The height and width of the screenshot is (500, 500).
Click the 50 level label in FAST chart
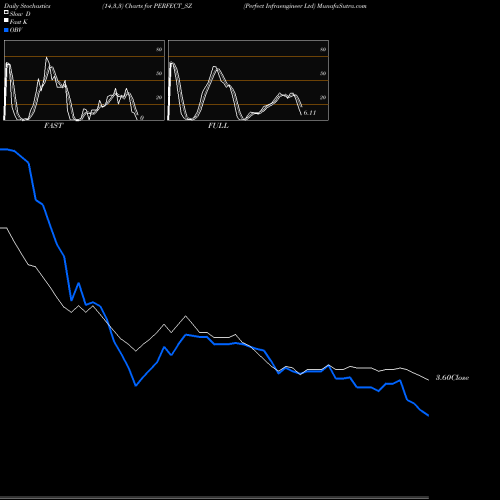(159, 73)
